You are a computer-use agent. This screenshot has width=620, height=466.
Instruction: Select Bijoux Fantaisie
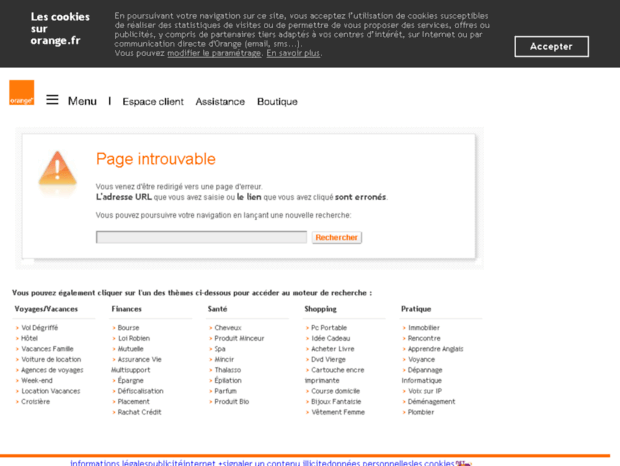336,402
